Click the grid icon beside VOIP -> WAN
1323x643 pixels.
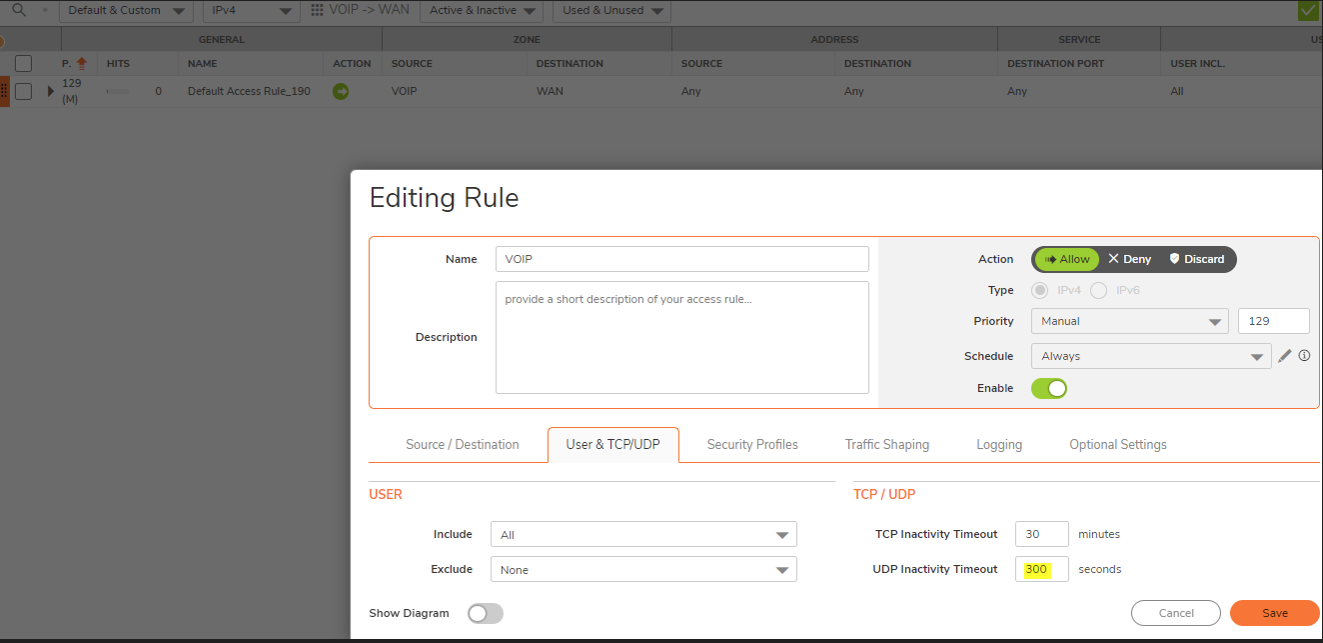click(x=317, y=10)
